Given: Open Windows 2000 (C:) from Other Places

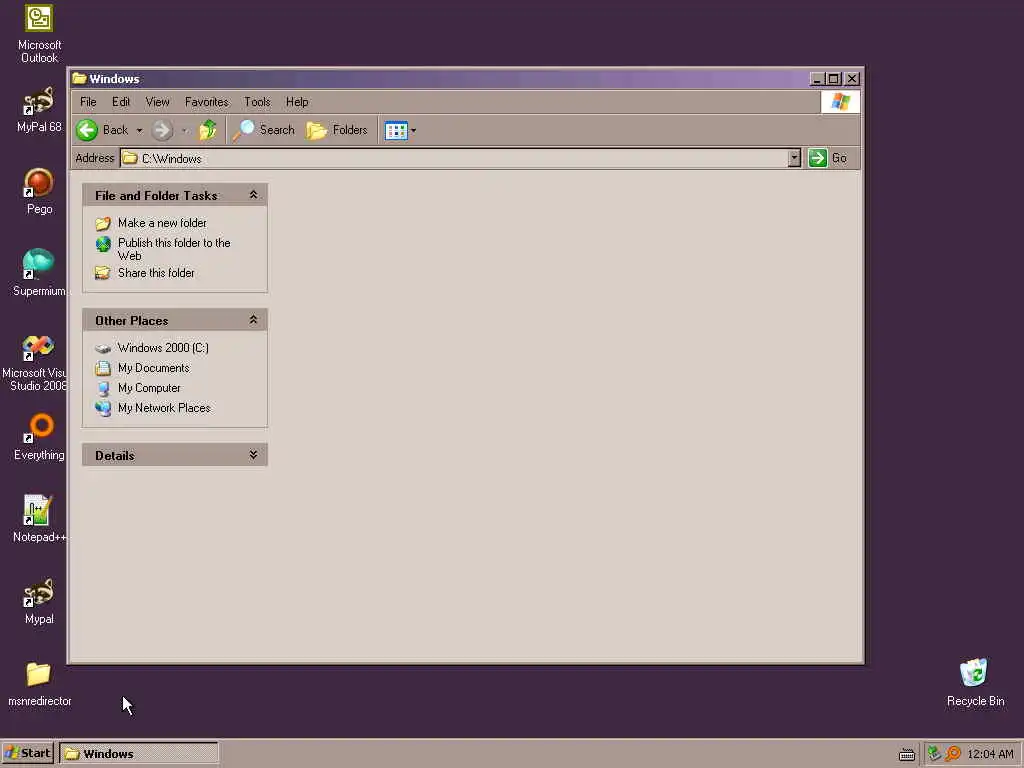Looking at the screenshot, I should [x=163, y=347].
